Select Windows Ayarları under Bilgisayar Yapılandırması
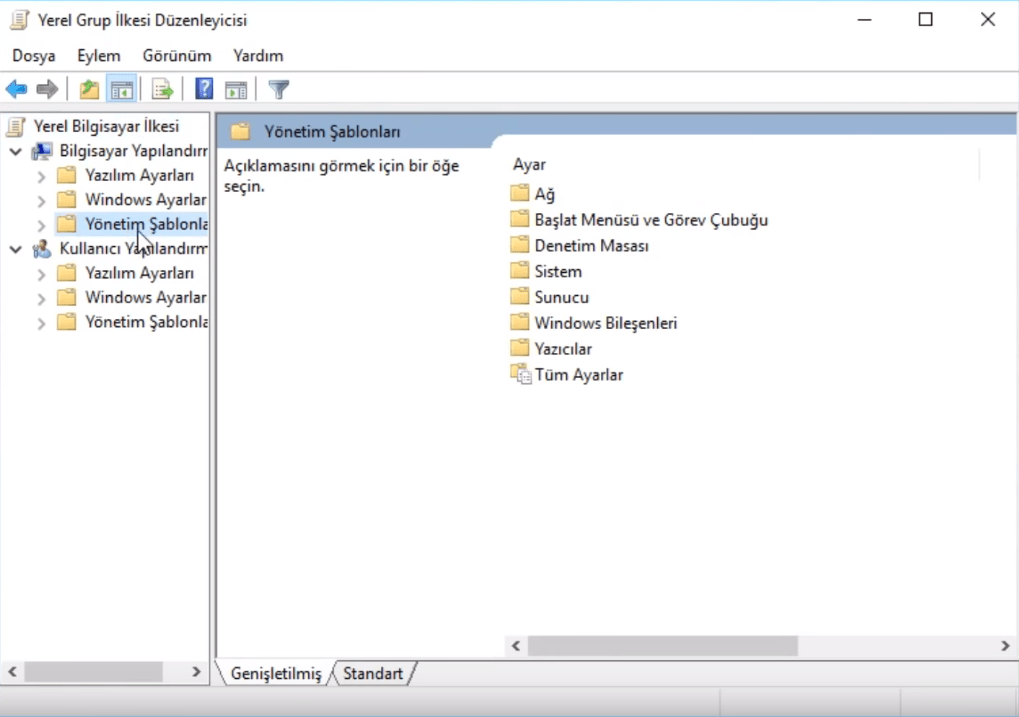This screenshot has width=1019, height=717. [x=146, y=200]
